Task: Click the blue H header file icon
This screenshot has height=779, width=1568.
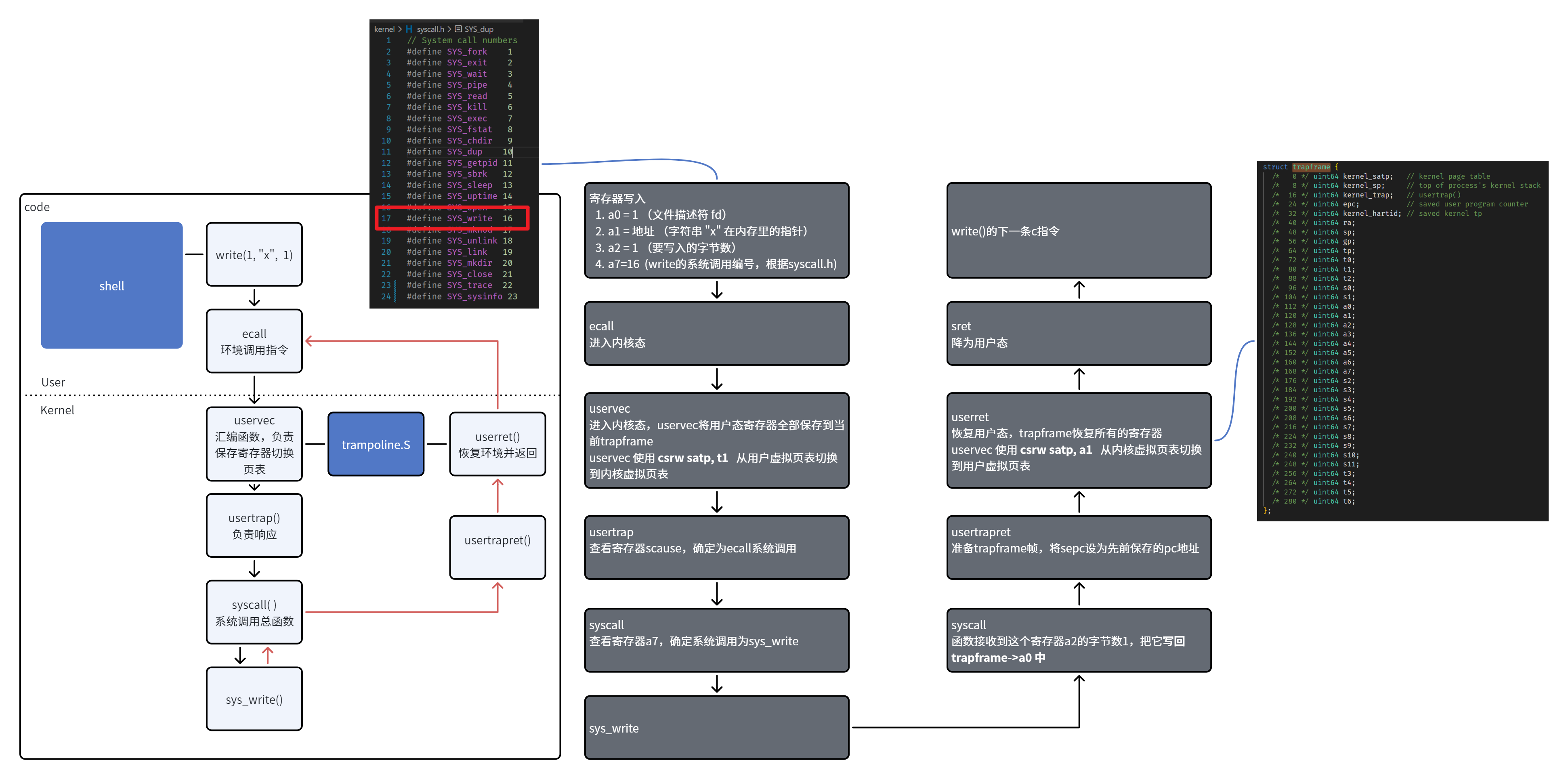Action: point(409,29)
